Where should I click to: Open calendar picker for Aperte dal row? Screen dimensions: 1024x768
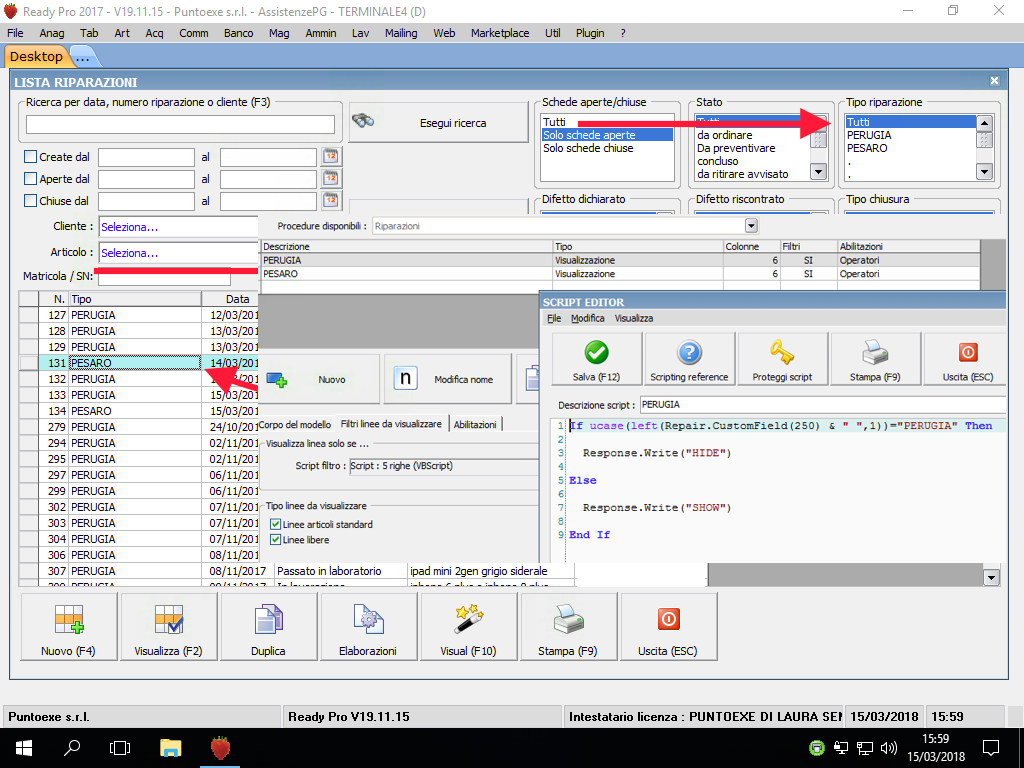point(331,178)
